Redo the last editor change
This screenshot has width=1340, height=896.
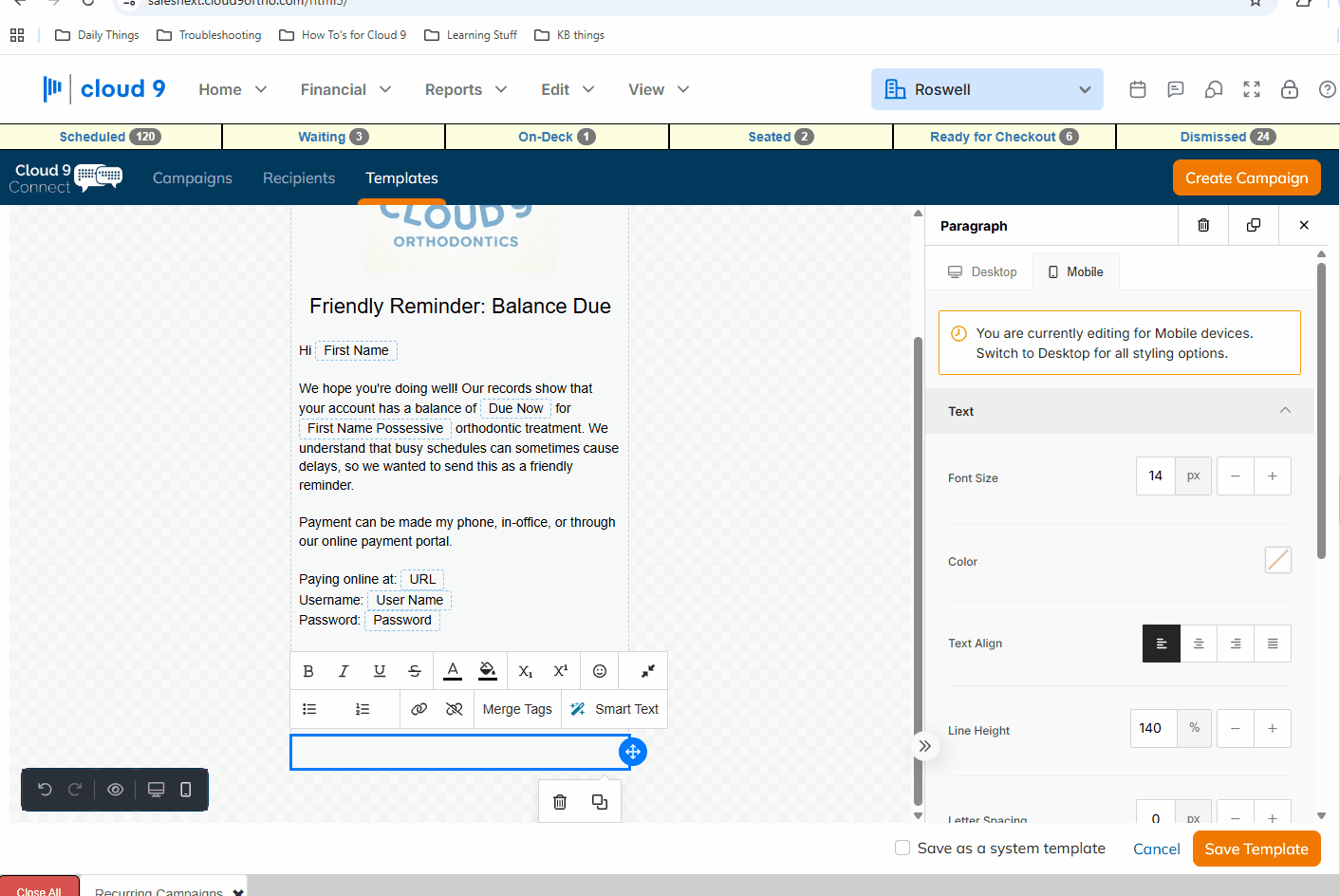click(x=75, y=790)
